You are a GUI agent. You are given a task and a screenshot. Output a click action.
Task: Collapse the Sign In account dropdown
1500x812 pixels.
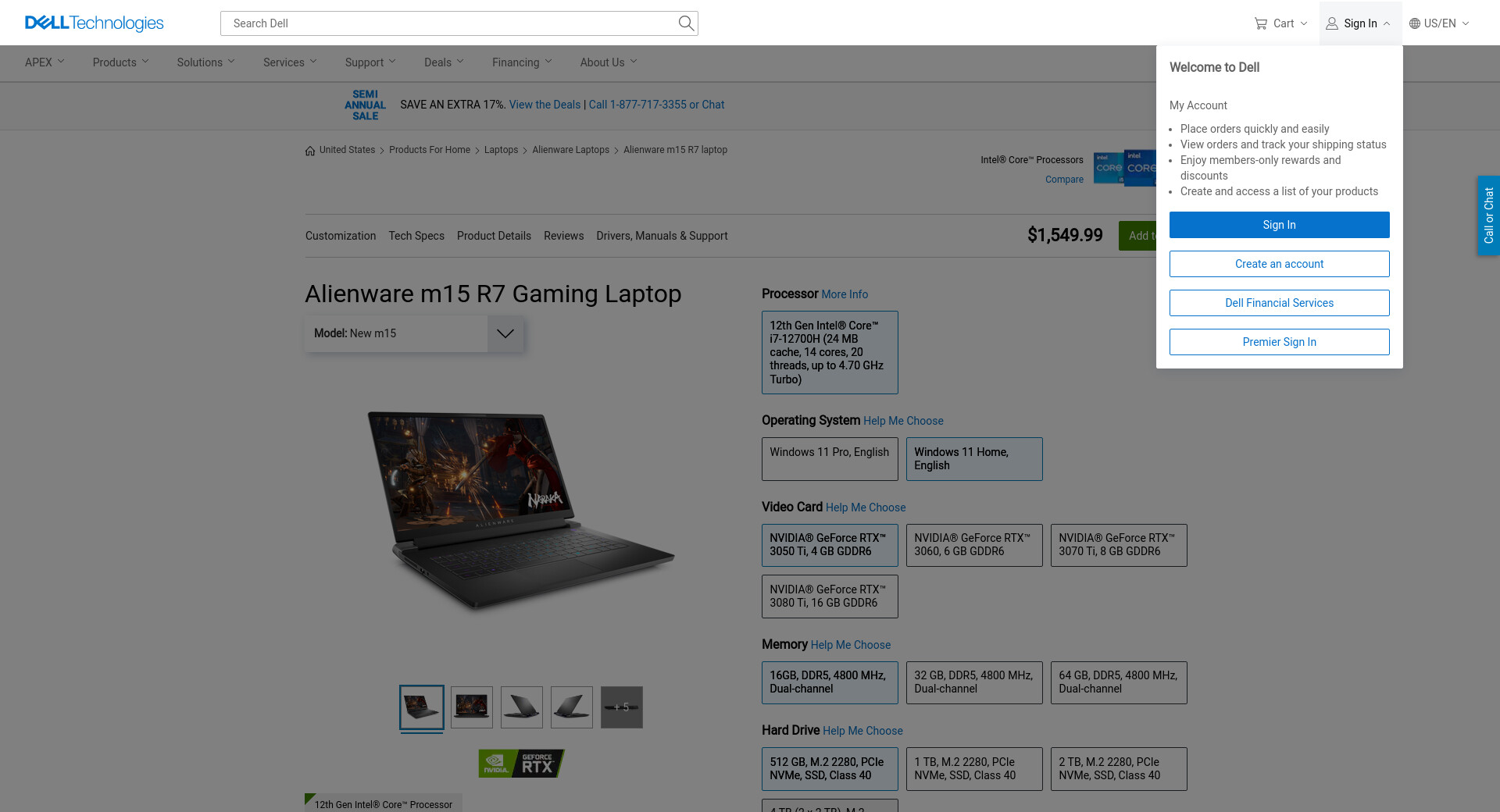(1359, 23)
